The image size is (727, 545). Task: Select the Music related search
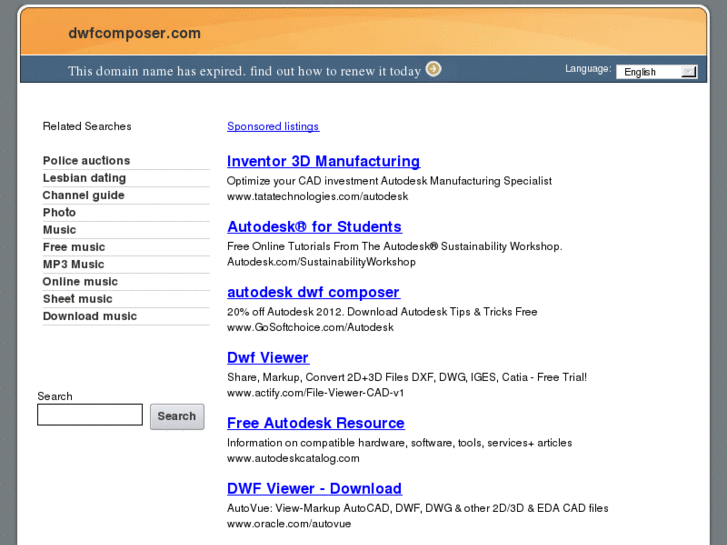coord(59,230)
